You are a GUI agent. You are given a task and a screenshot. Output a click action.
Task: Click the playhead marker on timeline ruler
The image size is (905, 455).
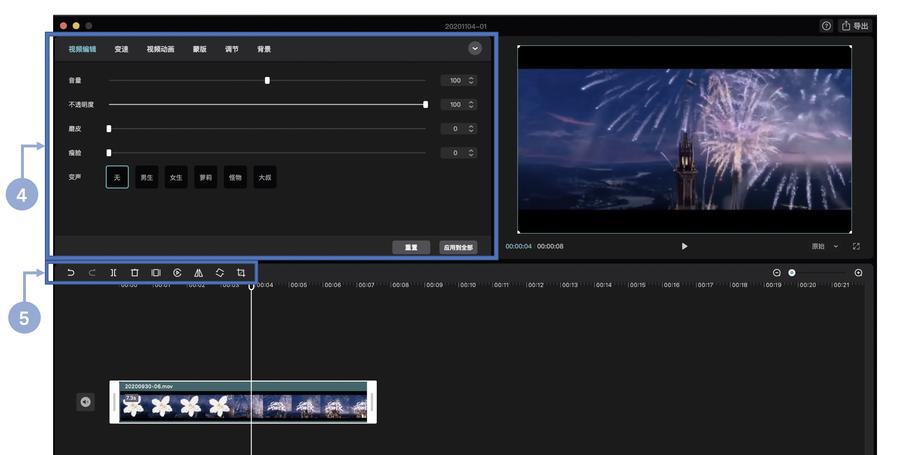tap(251, 286)
